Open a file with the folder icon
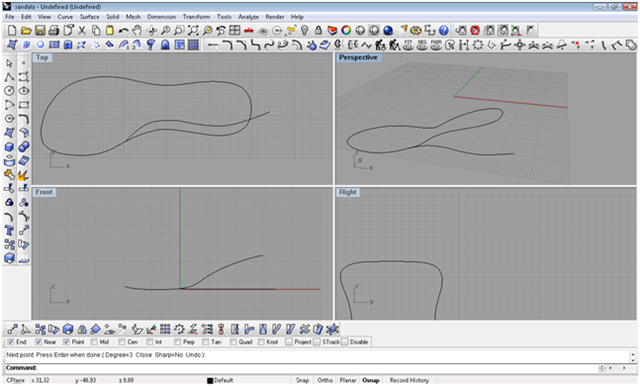 [x=26, y=31]
